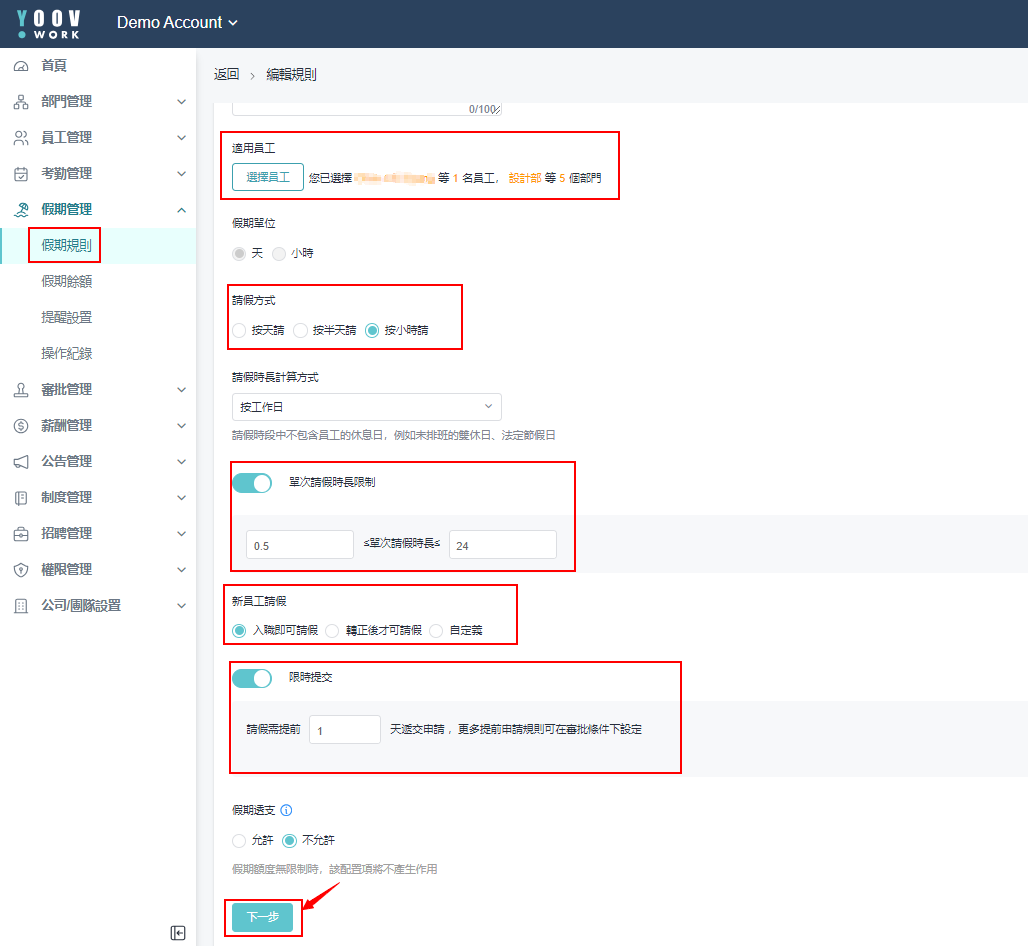Open the 請假時長計算方式 dropdown
Viewport: 1028px width, 946px height.
tap(365, 407)
